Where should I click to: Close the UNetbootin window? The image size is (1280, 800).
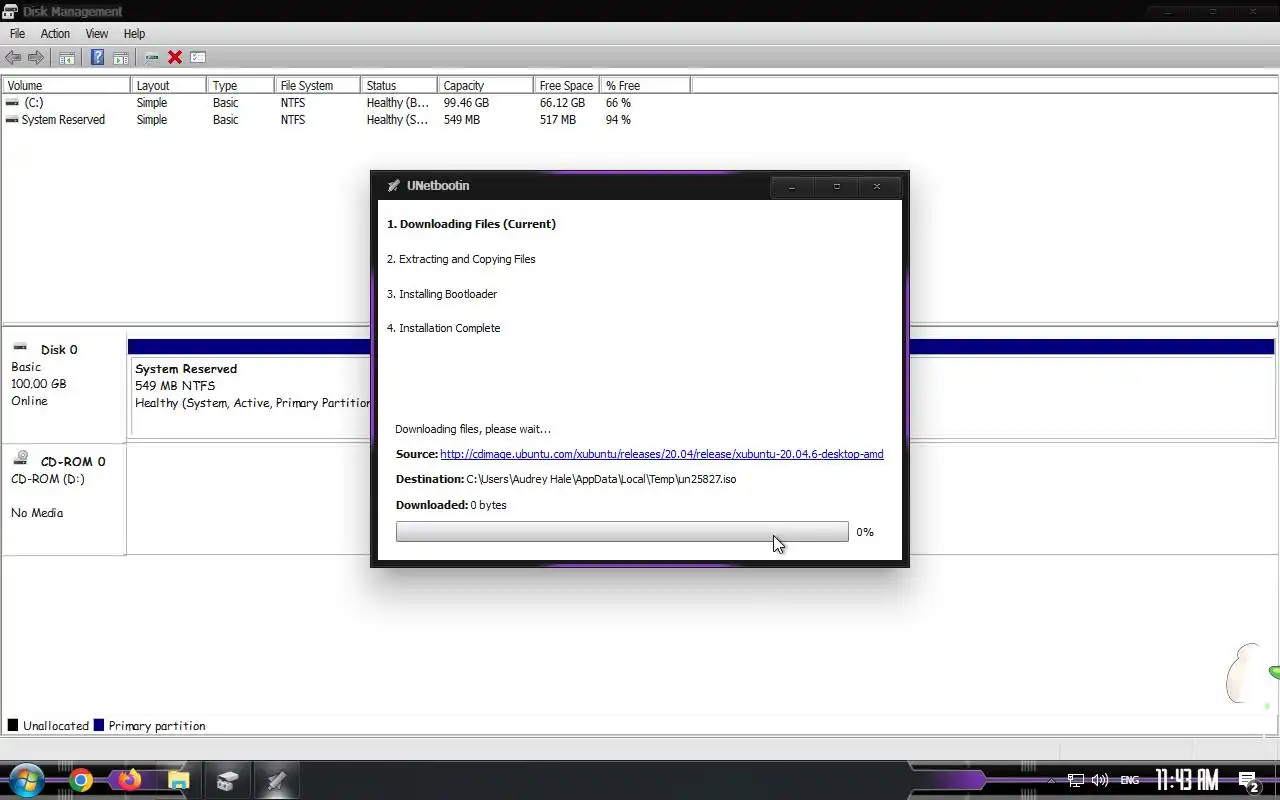click(877, 186)
